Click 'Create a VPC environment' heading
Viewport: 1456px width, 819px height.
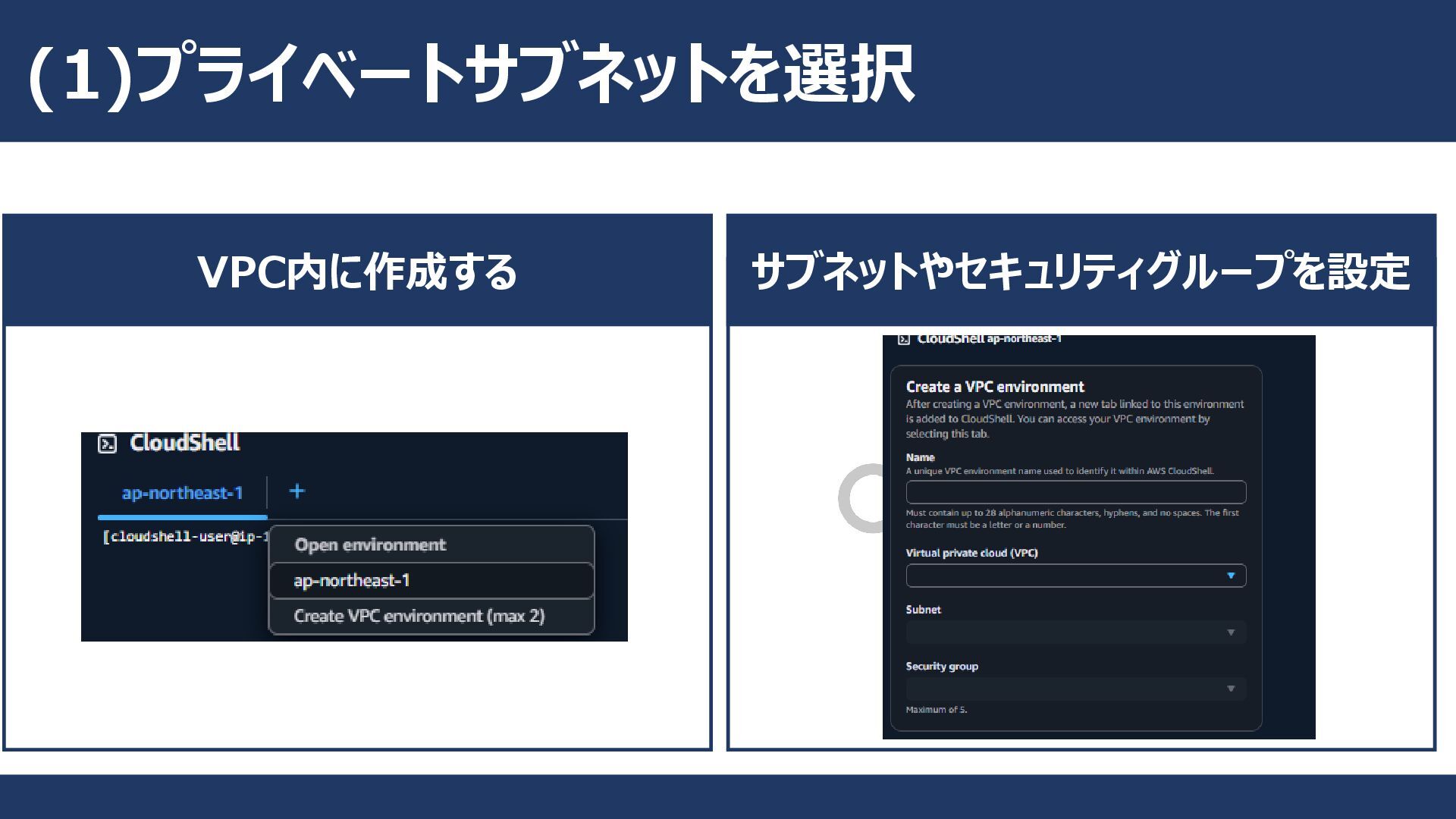[x=995, y=387]
